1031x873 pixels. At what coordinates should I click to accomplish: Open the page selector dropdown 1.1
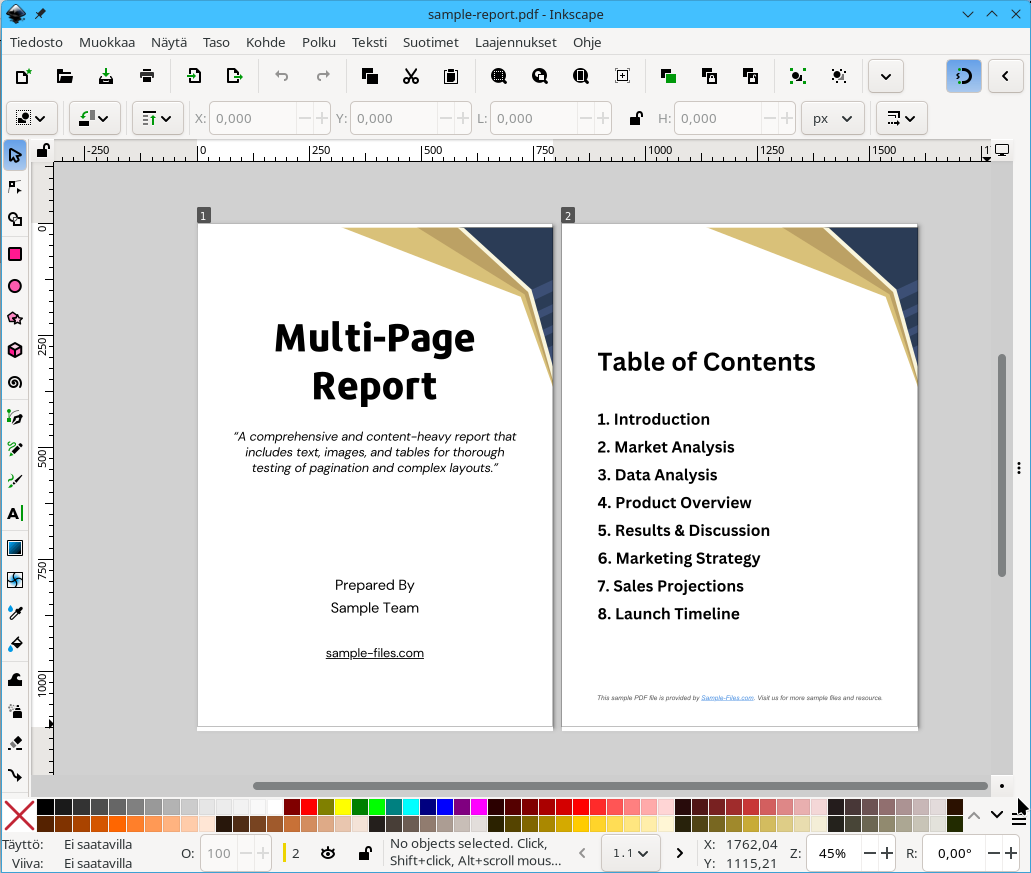[x=630, y=853]
